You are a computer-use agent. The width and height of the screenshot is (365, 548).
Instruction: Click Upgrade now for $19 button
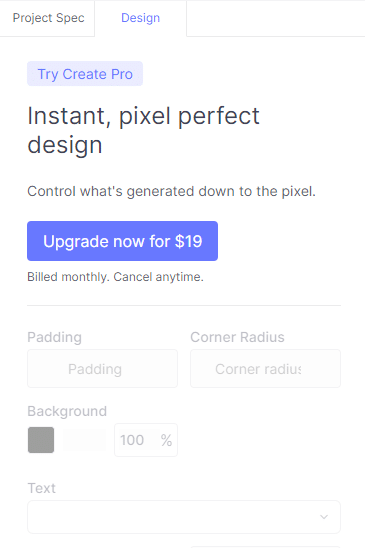(122, 241)
